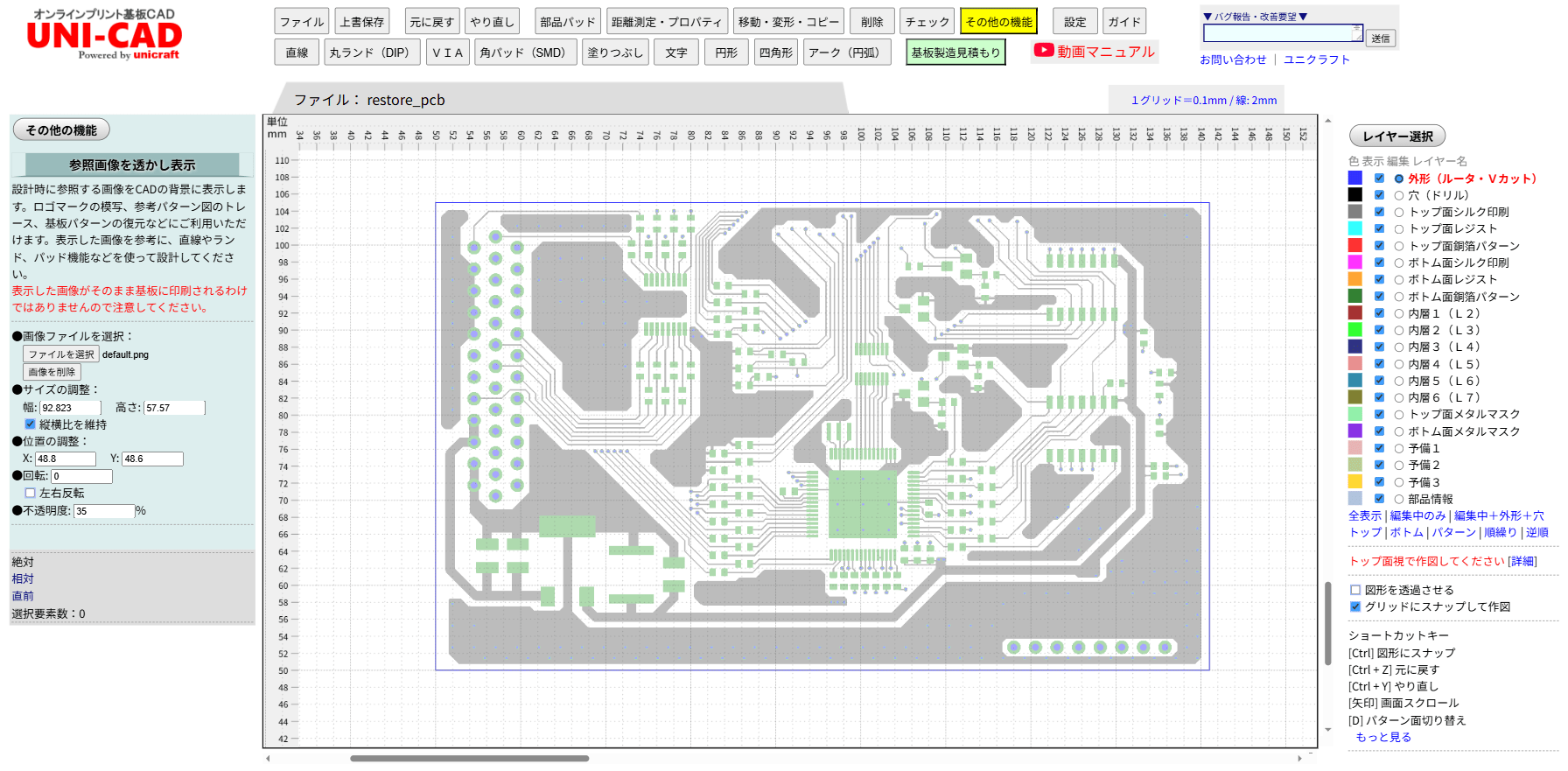Toggle 縦横比を維持 aspect ratio checkbox

(31, 424)
